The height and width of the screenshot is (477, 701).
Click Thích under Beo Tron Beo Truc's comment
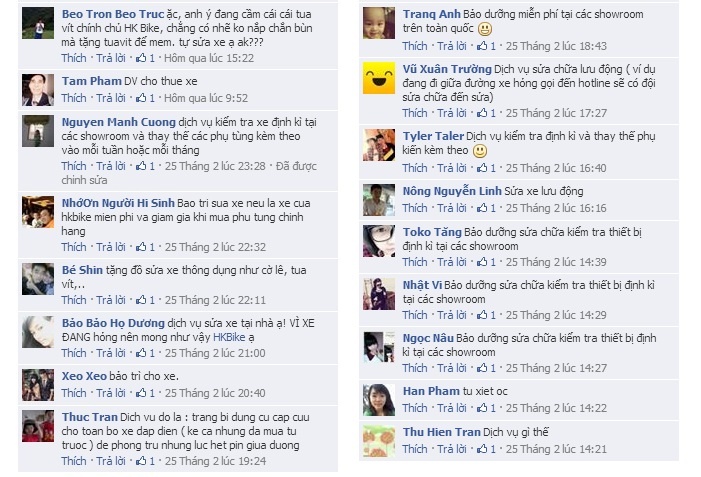click(x=74, y=58)
